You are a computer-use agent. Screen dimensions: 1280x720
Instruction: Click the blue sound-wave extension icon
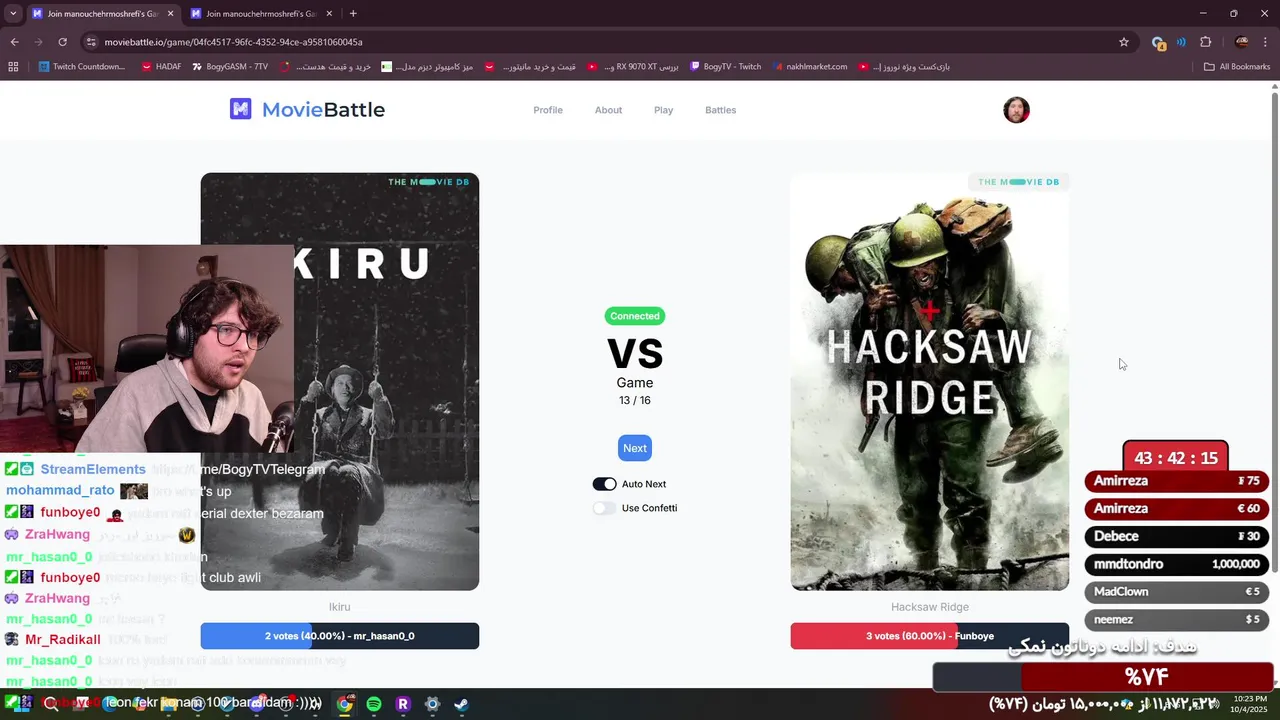click(1181, 42)
